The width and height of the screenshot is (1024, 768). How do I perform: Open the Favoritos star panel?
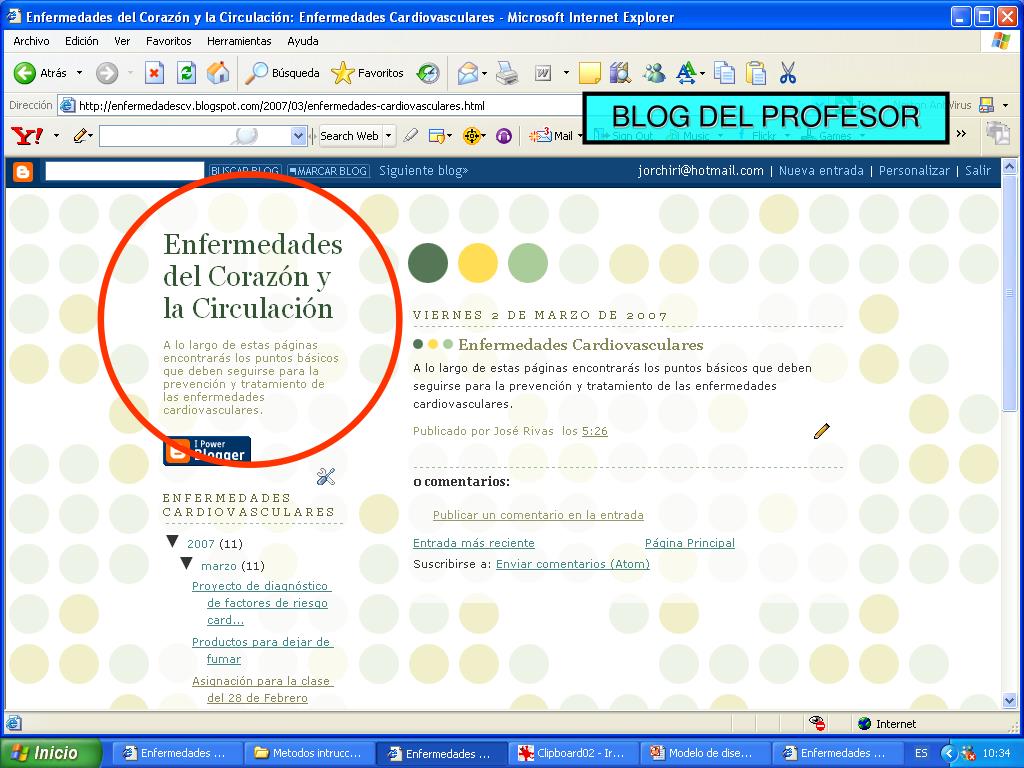coord(368,72)
